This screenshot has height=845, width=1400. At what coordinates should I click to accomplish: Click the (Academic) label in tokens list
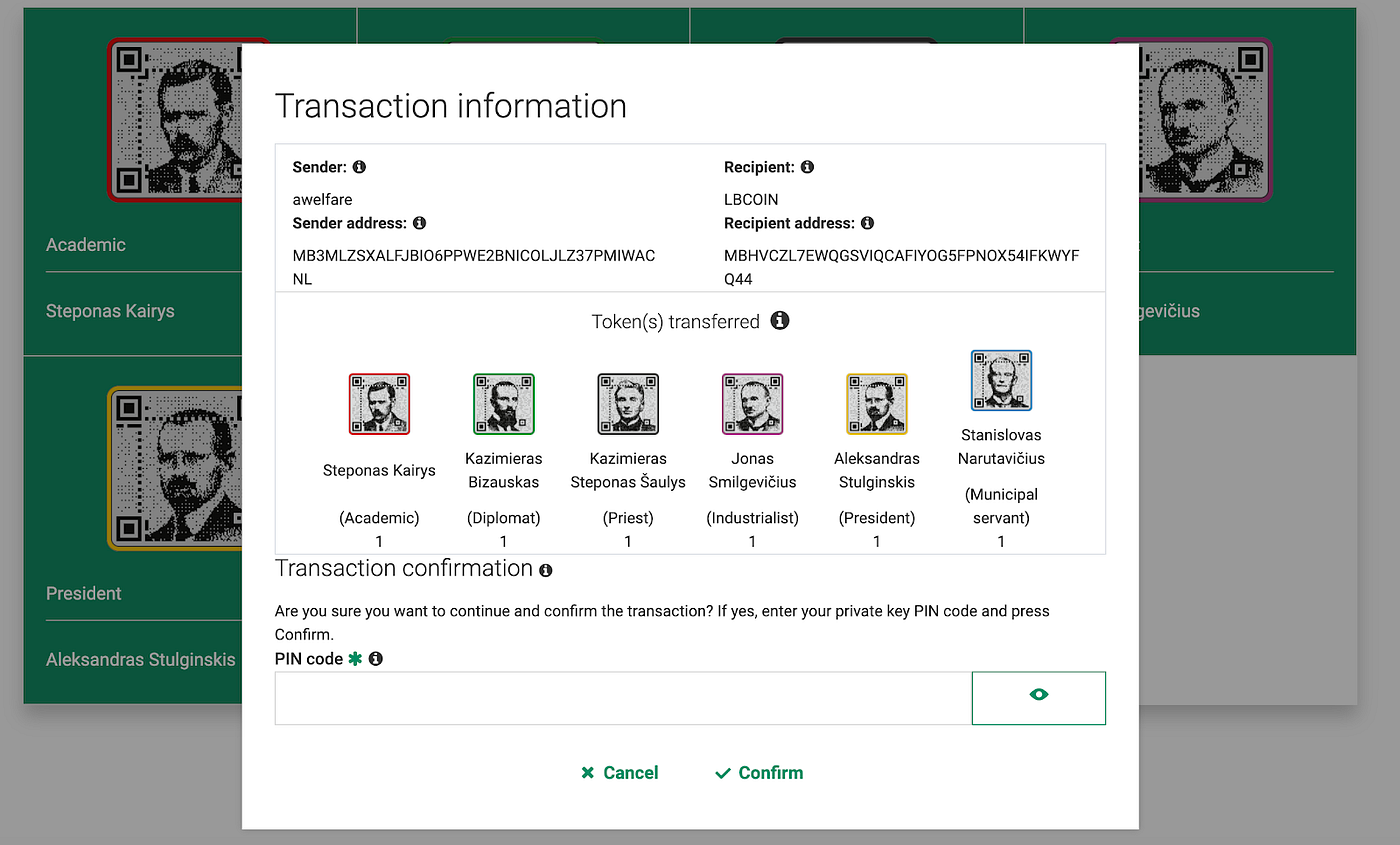(x=379, y=518)
